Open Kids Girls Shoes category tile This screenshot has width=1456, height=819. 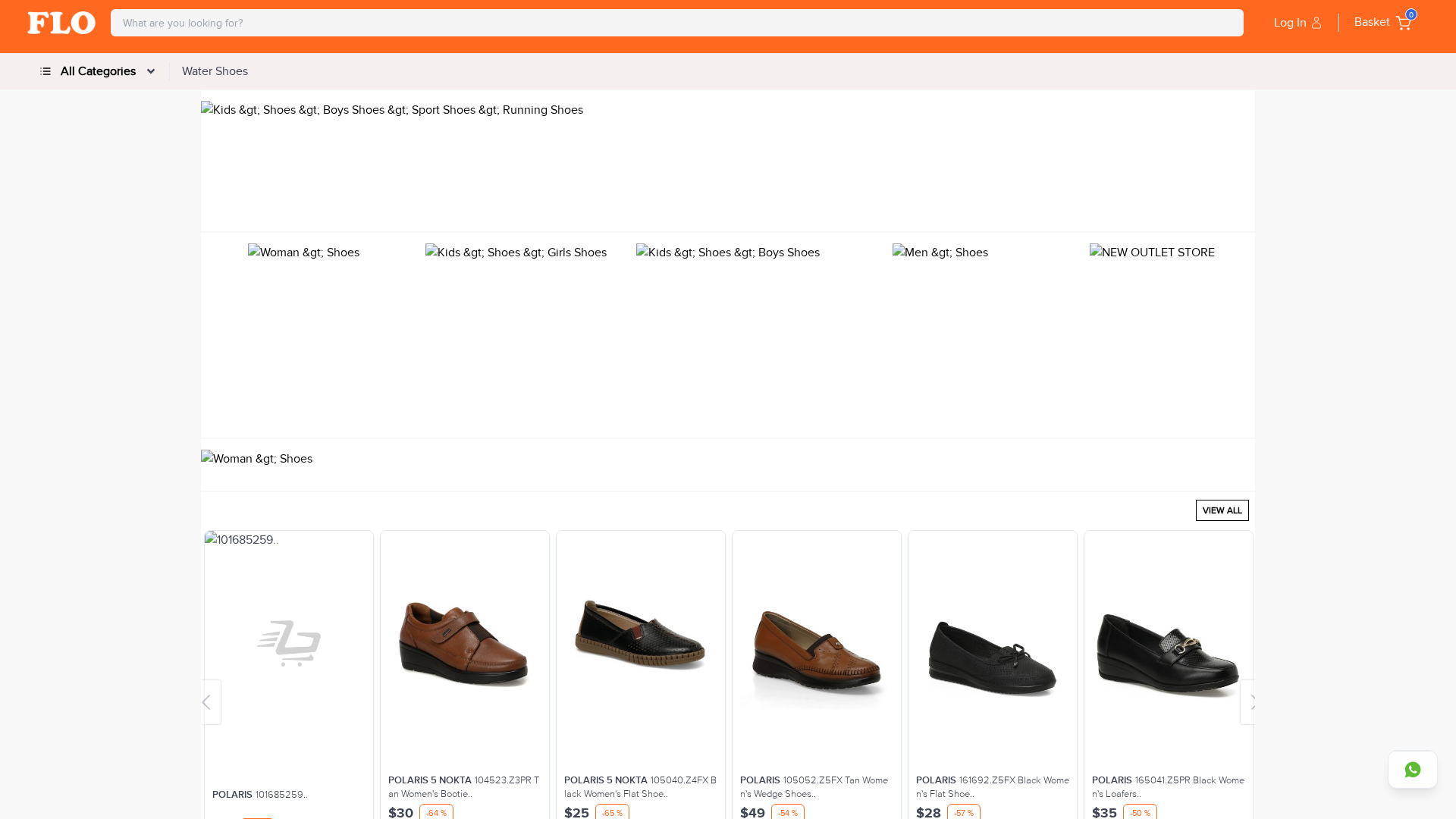click(x=516, y=253)
